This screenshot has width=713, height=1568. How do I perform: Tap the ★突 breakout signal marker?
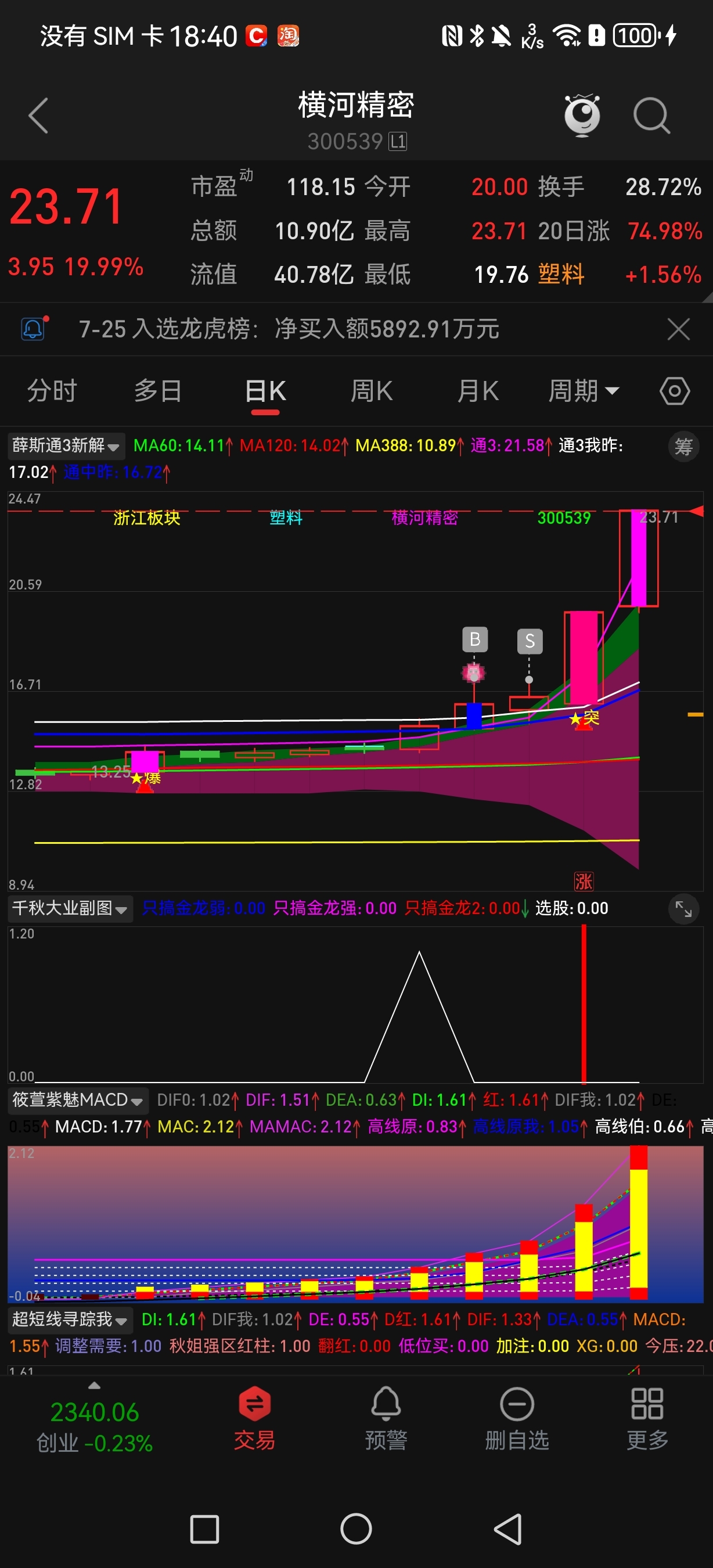click(x=584, y=719)
